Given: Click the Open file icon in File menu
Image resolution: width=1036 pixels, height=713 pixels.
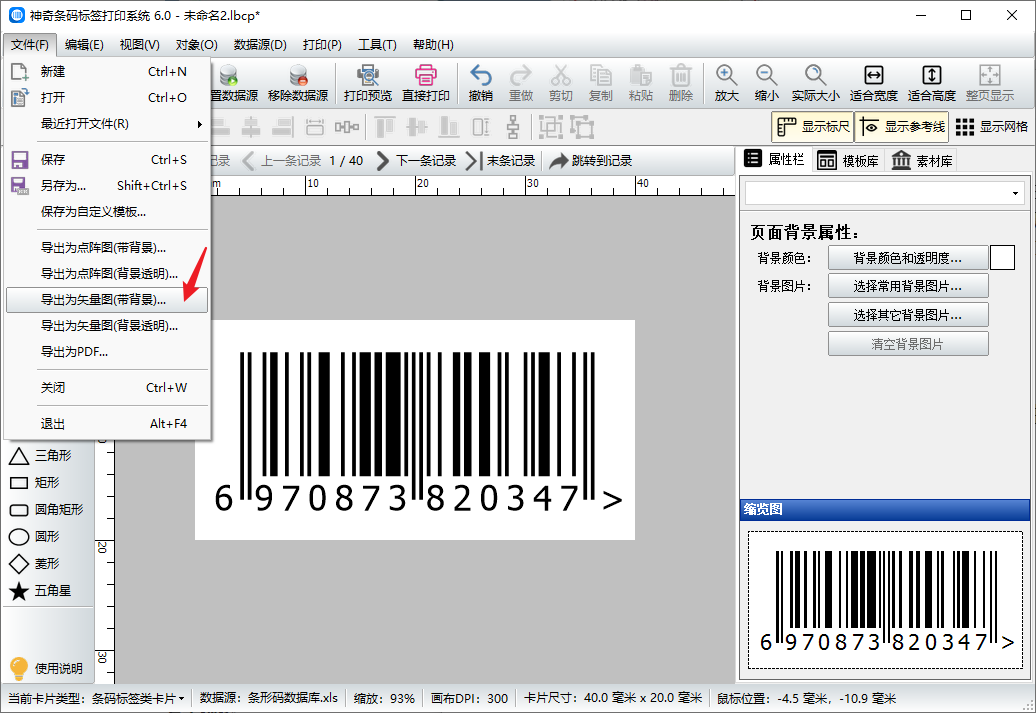Looking at the screenshot, I should click(x=19, y=97).
